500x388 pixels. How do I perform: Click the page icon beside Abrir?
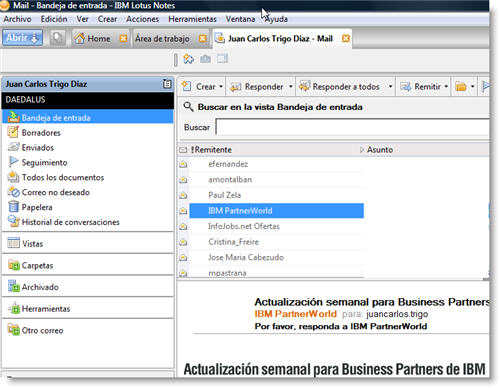[58, 38]
